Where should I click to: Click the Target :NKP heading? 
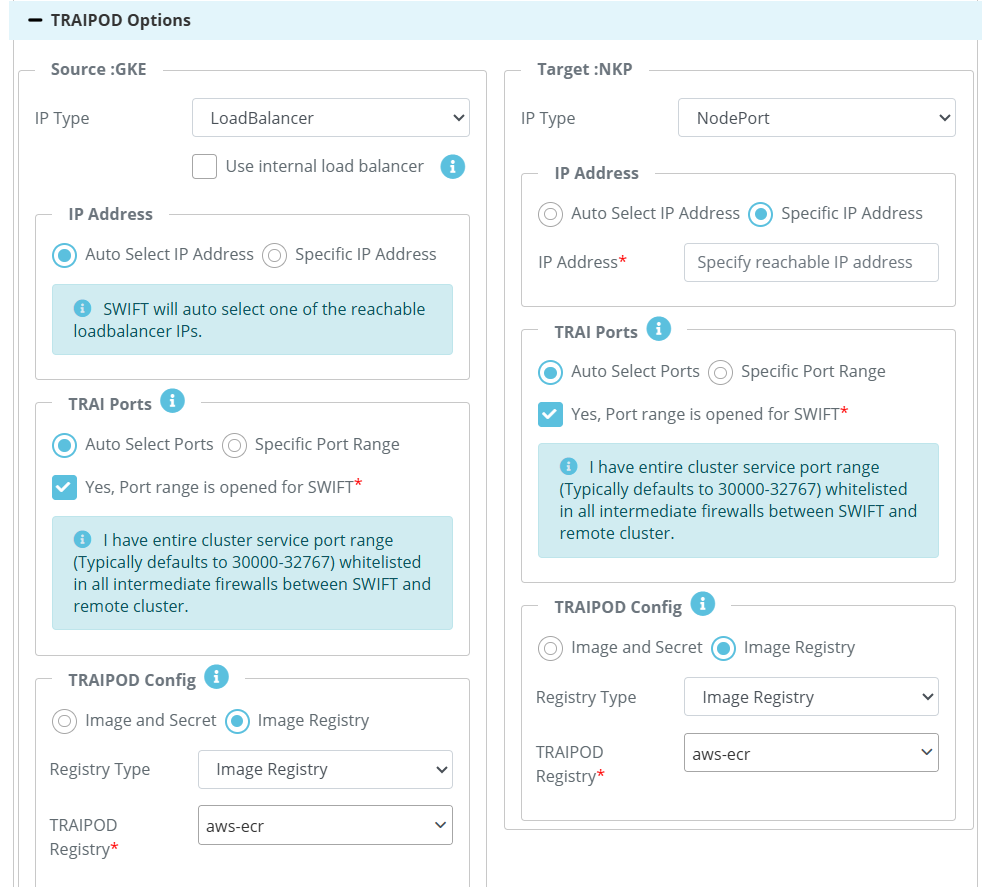pos(584,69)
